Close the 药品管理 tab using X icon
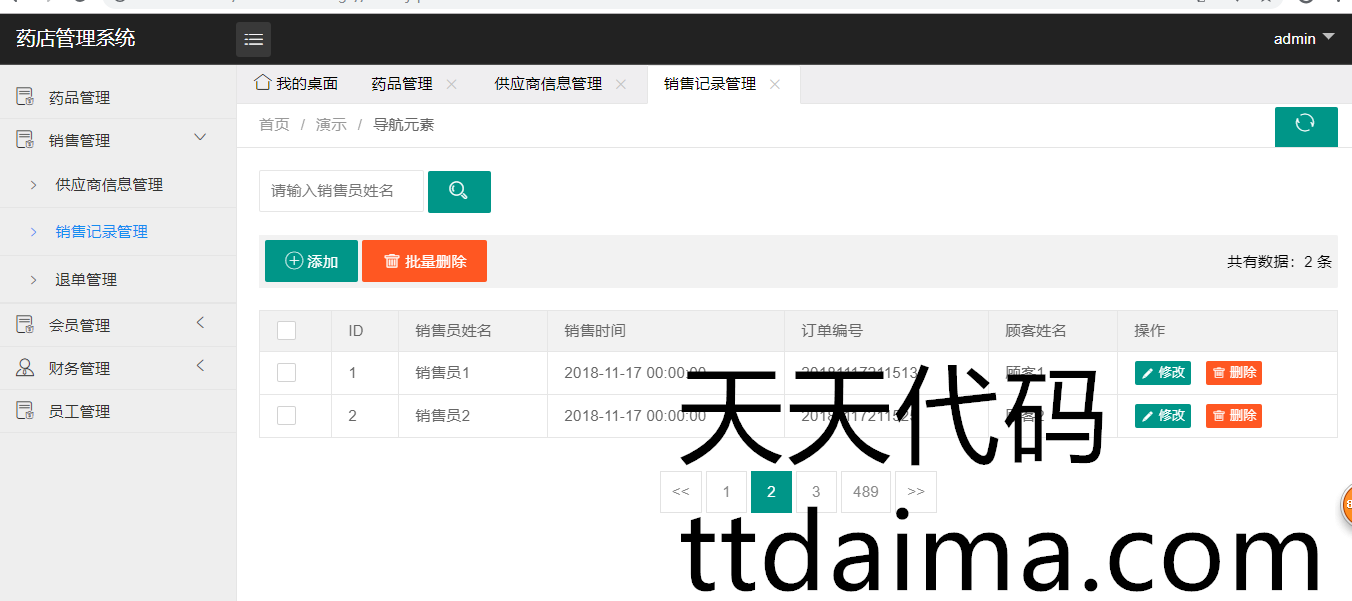 tap(451, 84)
